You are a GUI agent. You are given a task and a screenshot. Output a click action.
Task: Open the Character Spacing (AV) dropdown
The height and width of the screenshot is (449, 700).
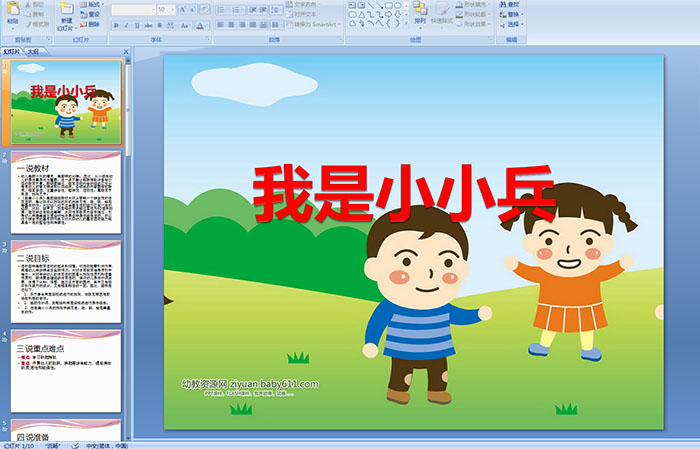171,25
